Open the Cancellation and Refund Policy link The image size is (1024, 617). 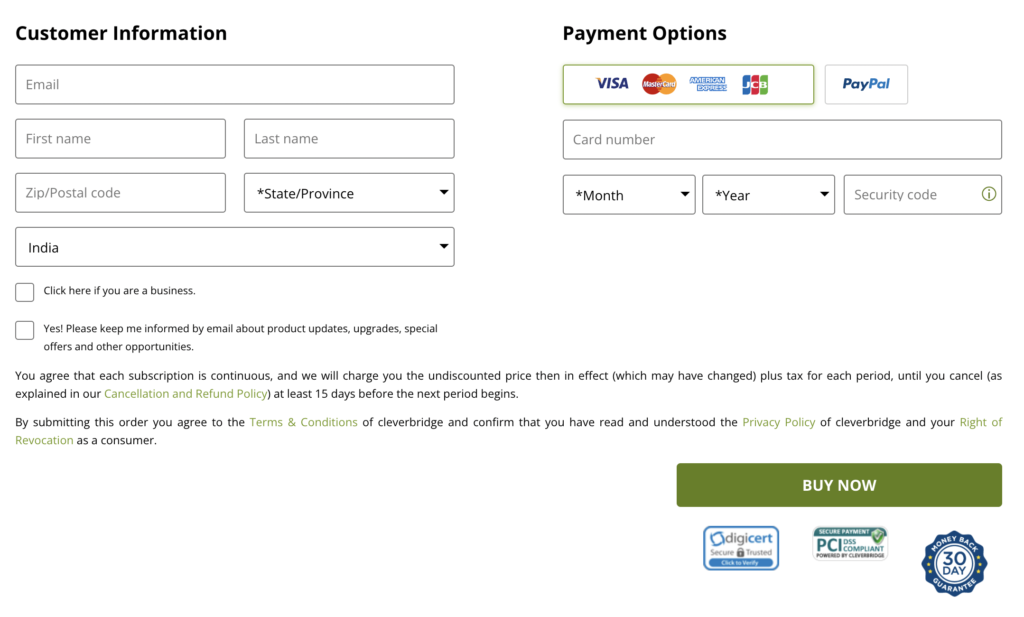click(x=185, y=394)
